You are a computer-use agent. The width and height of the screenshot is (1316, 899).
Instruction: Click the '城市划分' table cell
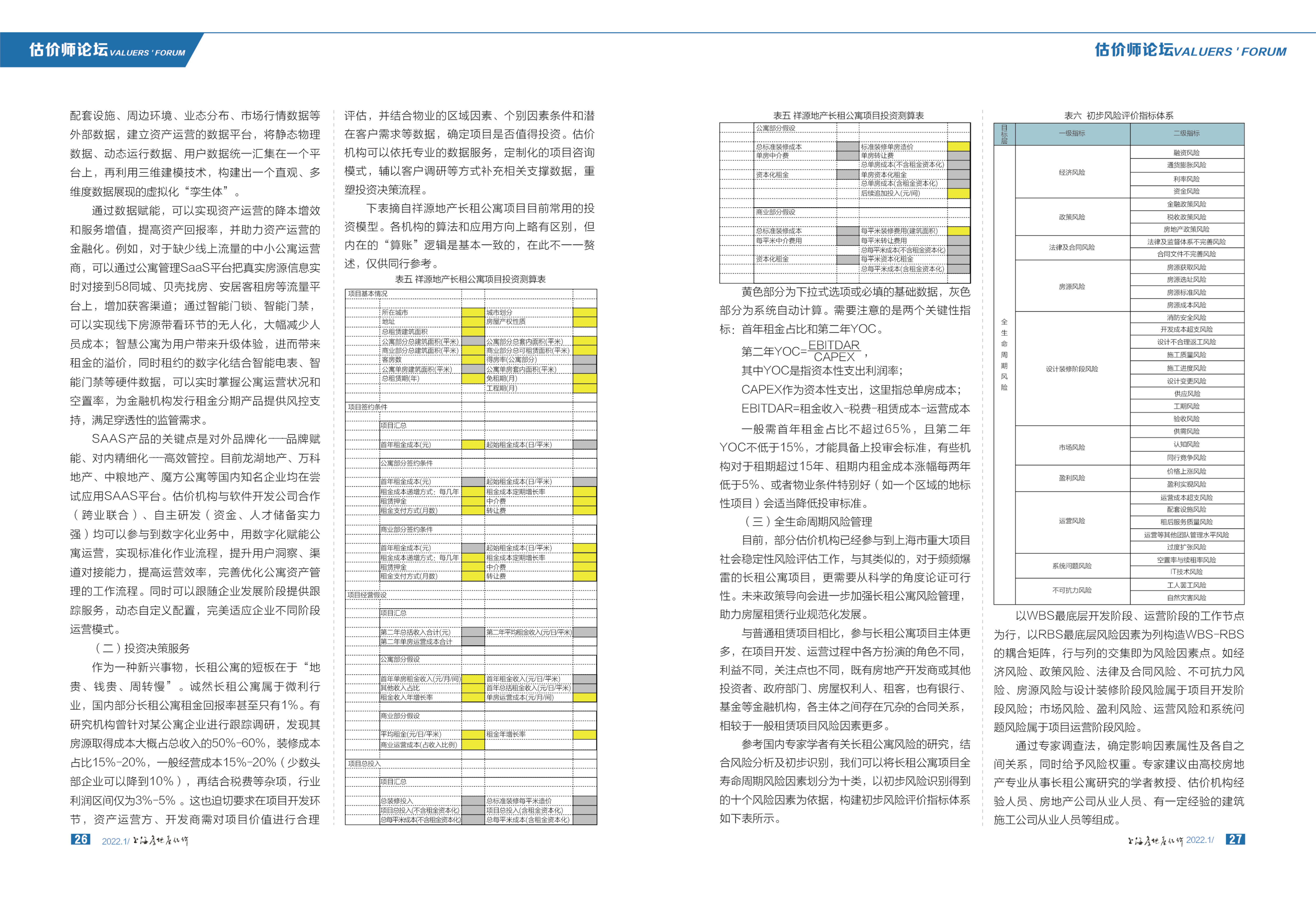(528, 313)
